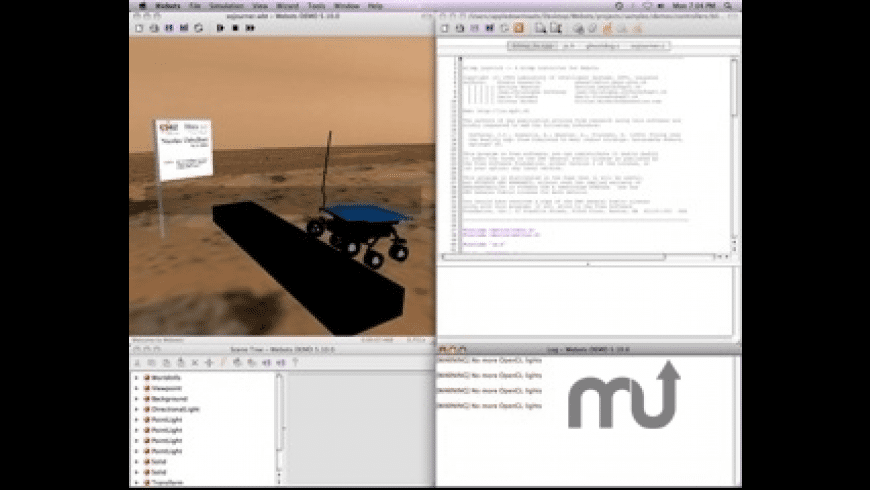Viewport: 870px width, 490px height.
Task: Click the stop simulation button
Action: 235,28
